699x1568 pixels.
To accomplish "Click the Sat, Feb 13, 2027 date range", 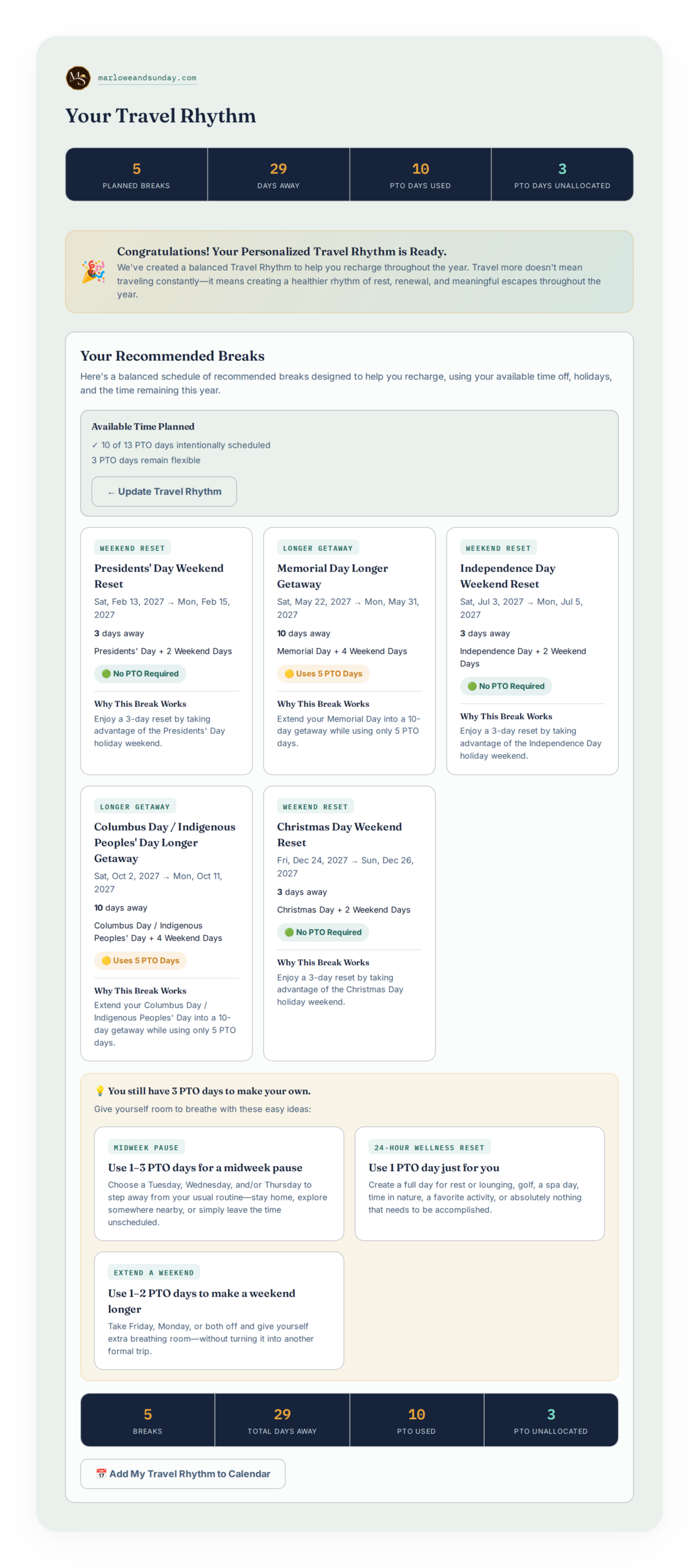I will pos(162,608).
